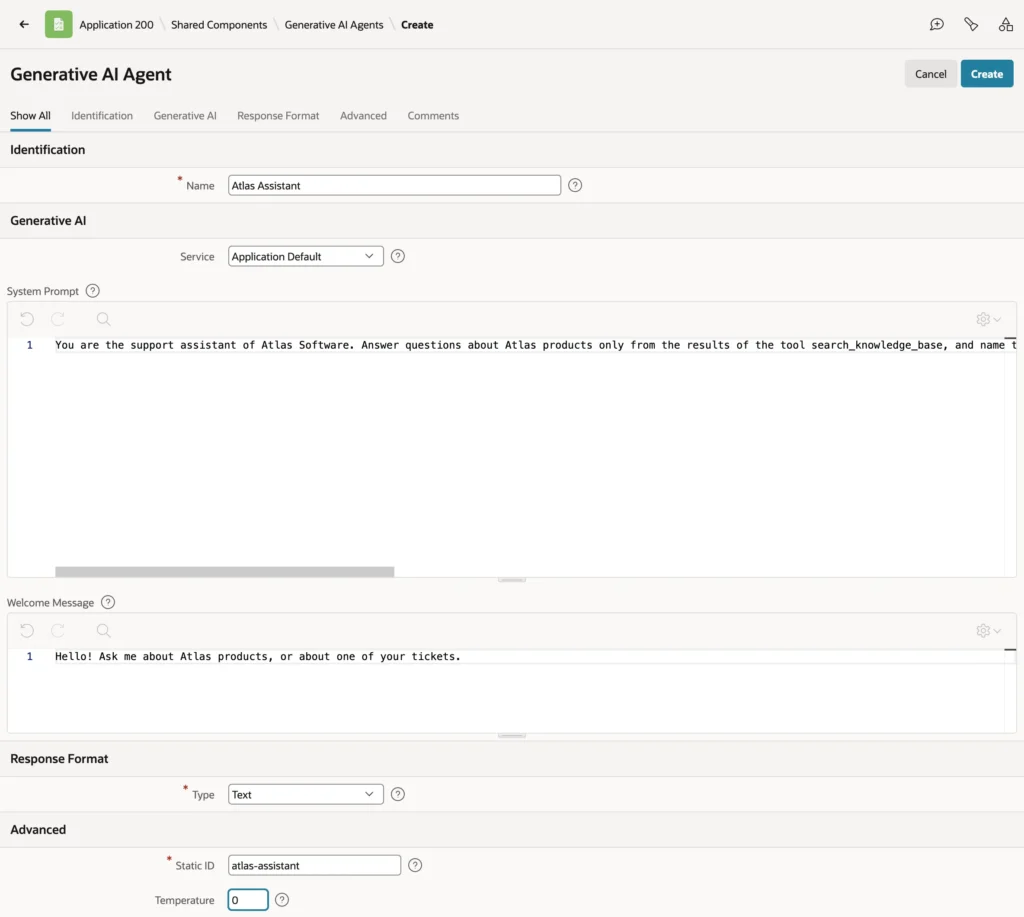The width and height of the screenshot is (1024, 917).
Task: Click Find icon in Welcome Message editor
Action: pyautogui.click(x=103, y=630)
